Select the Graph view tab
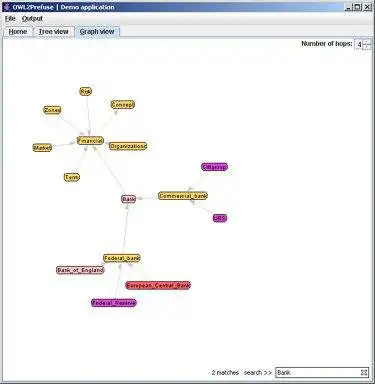 coord(97,32)
